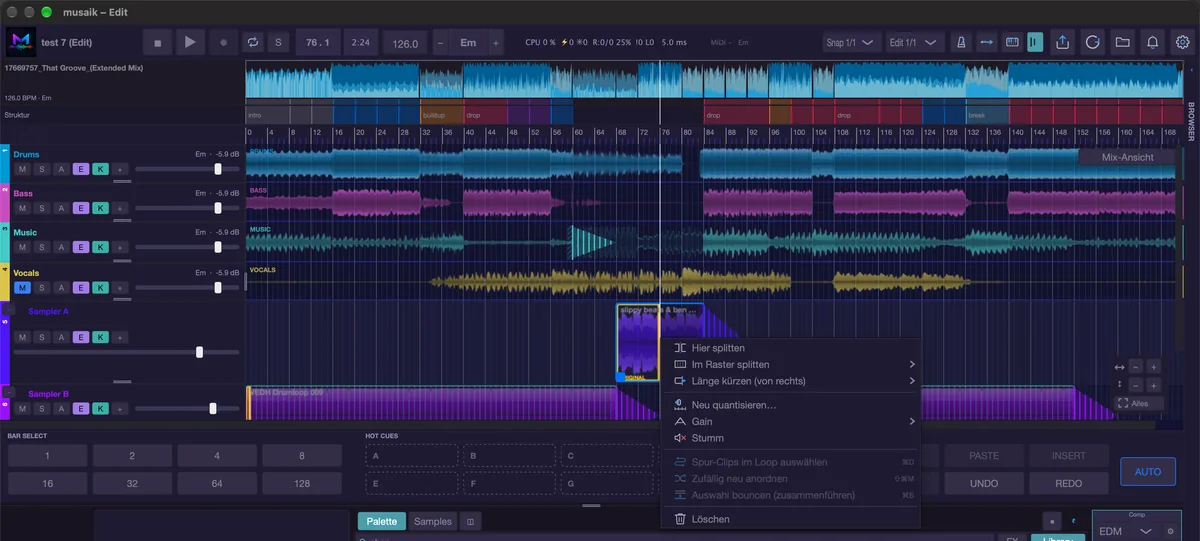Click the Mix-Ansicht button

pos(1127,157)
